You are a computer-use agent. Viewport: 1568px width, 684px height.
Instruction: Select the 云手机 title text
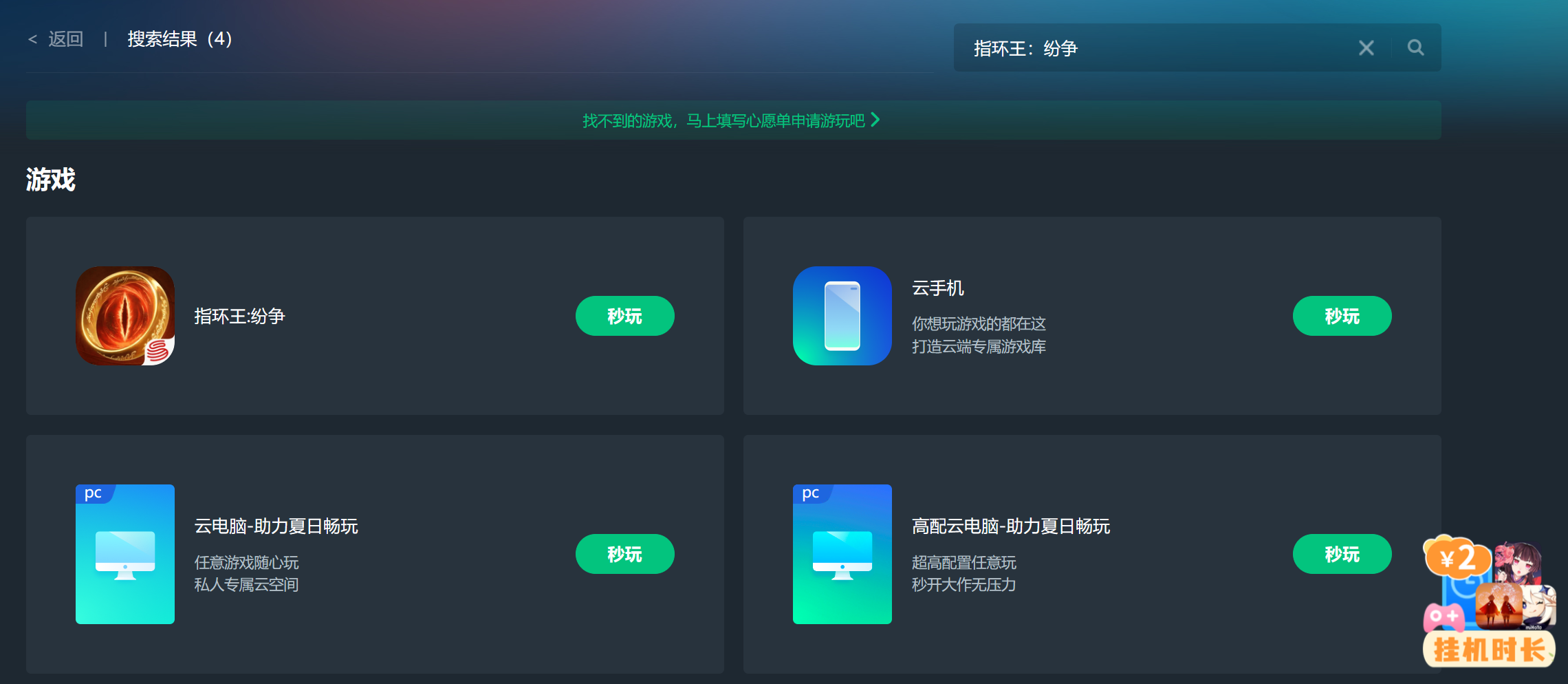(938, 288)
